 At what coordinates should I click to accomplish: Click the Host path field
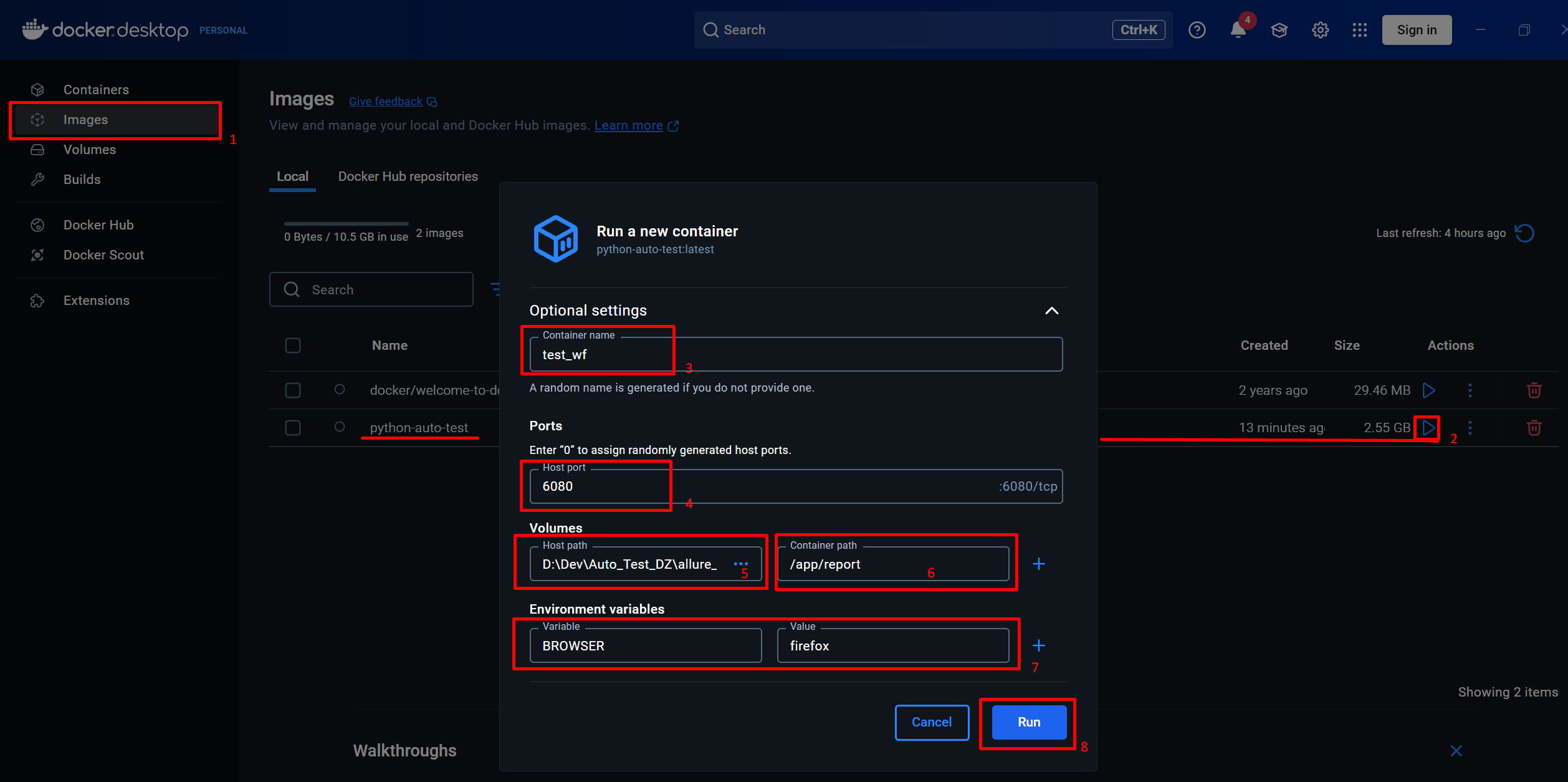646,564
